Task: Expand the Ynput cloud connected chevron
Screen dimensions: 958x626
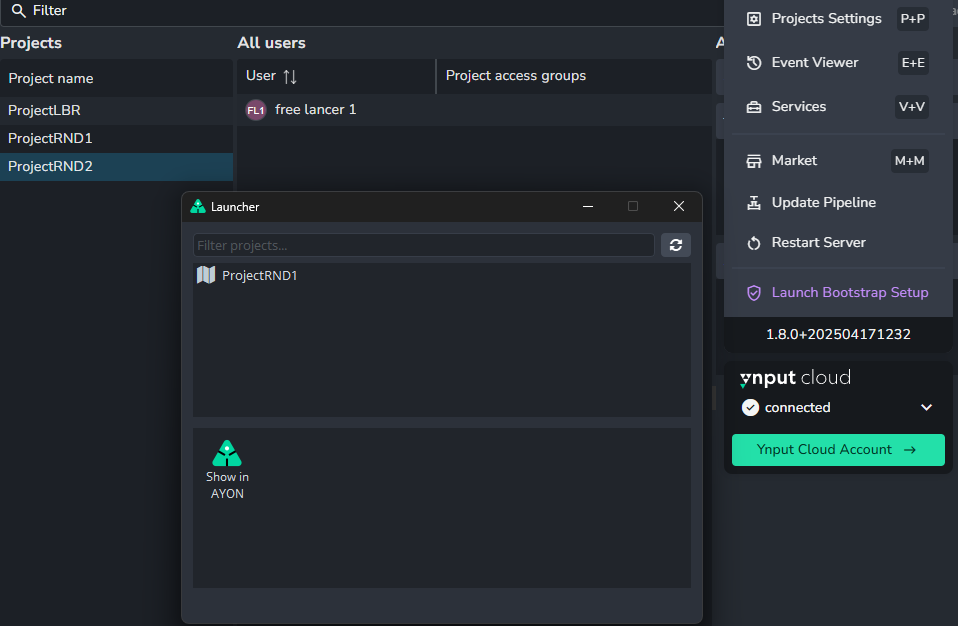Action: (x=926, y=407)
